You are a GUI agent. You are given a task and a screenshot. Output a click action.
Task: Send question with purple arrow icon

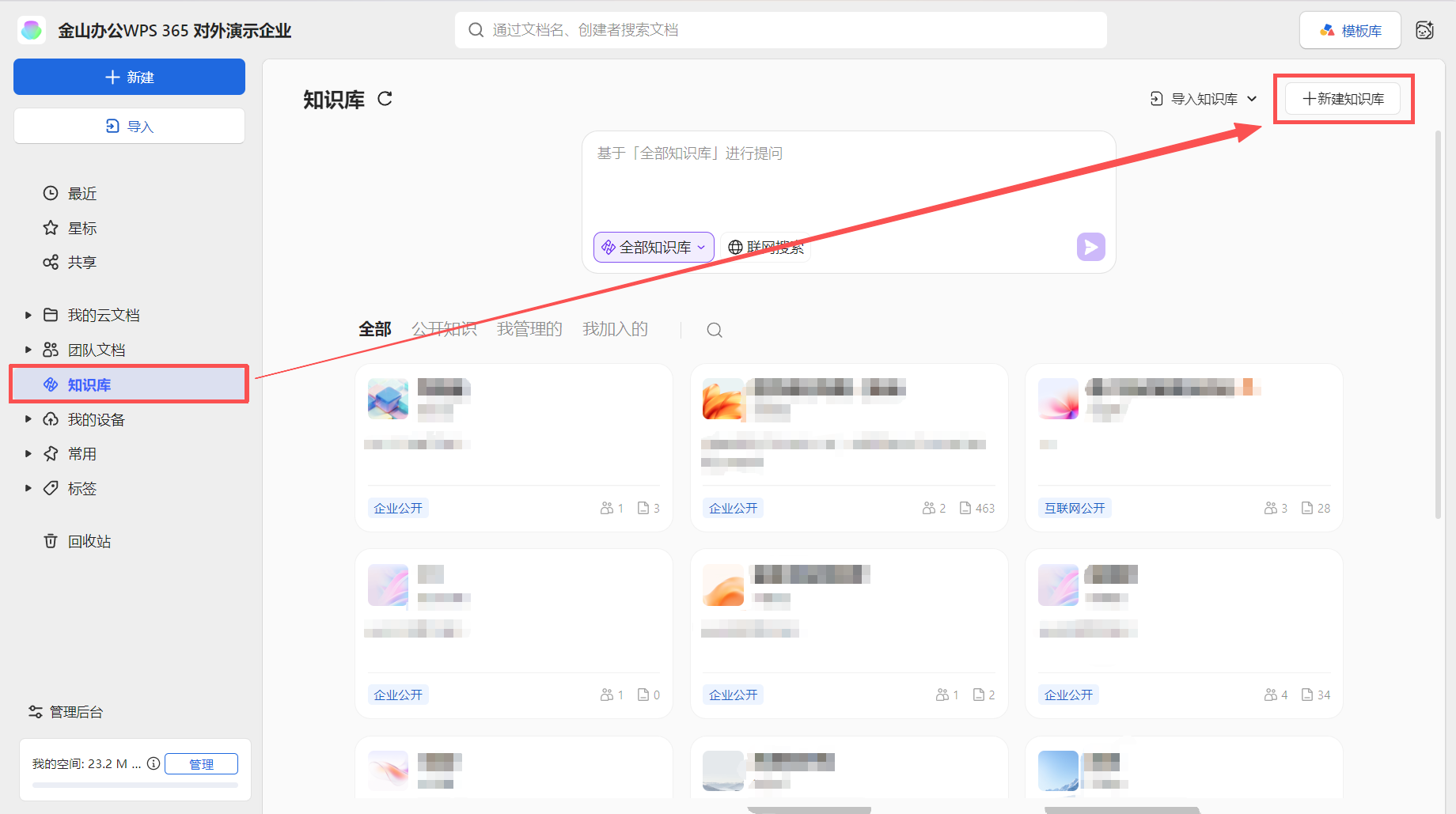point(1090,247)
